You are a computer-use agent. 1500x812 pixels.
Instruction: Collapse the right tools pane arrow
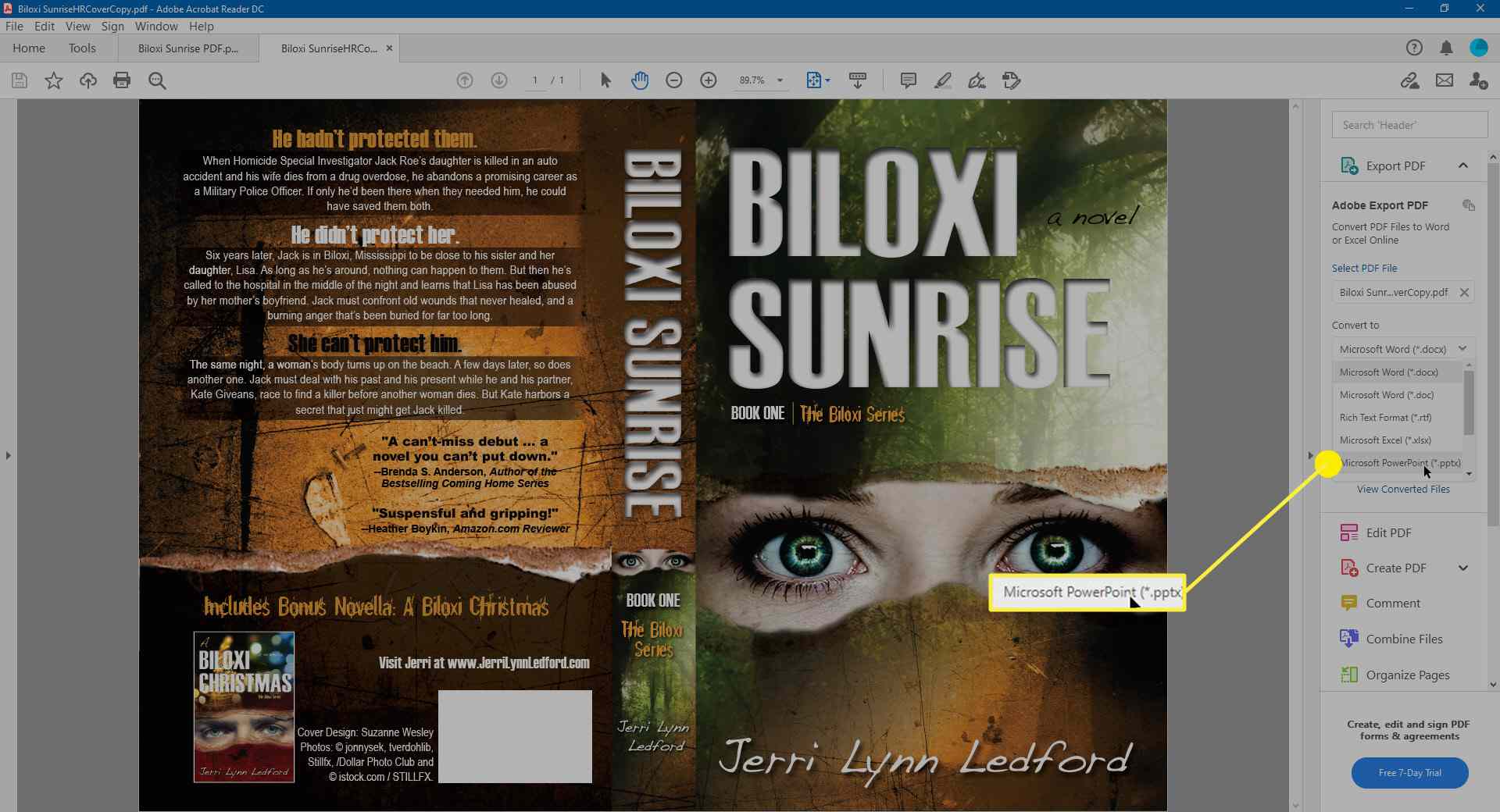(x=1311, y=455)
